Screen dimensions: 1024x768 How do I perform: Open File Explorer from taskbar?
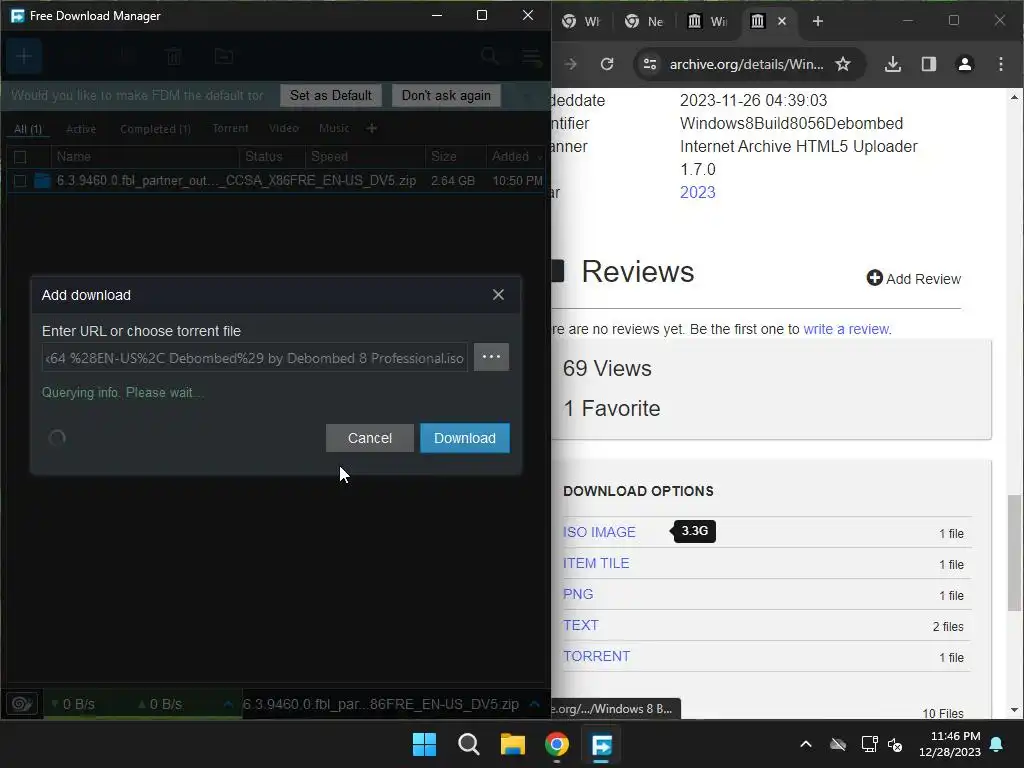(x=513, y=744)
